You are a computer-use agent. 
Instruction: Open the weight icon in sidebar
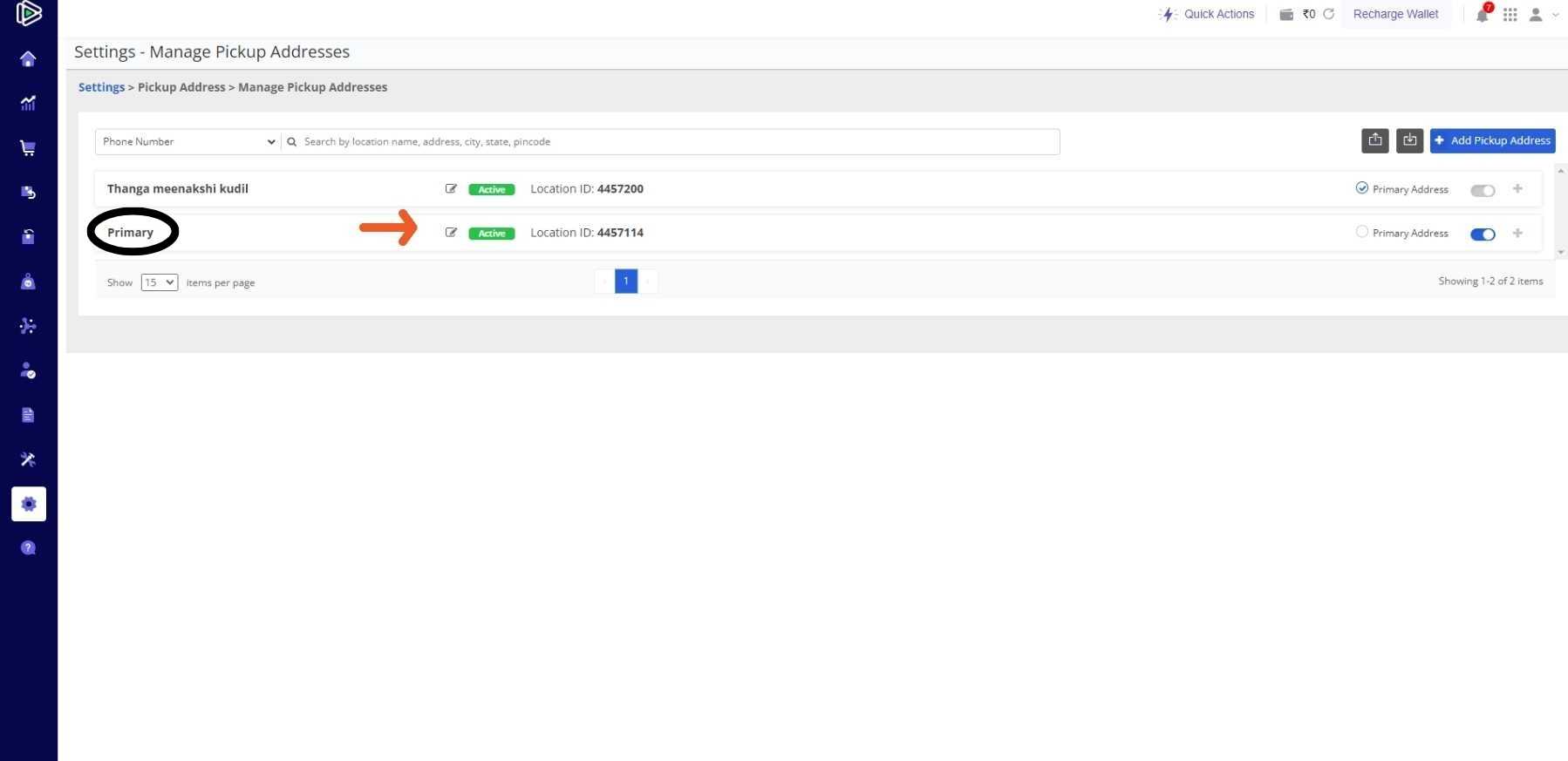click(x=28, y=281)
